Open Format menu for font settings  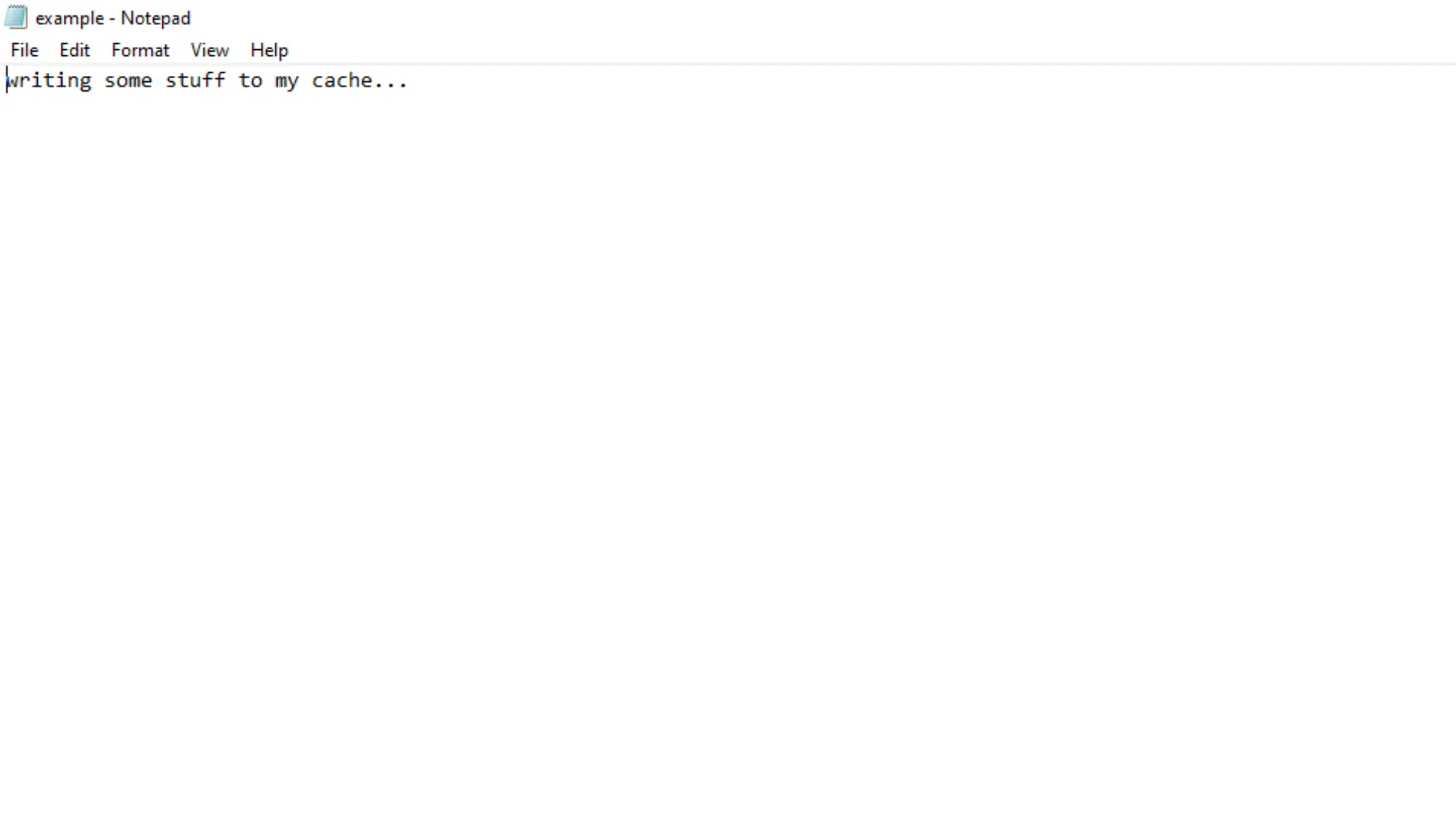pos(140,50)
